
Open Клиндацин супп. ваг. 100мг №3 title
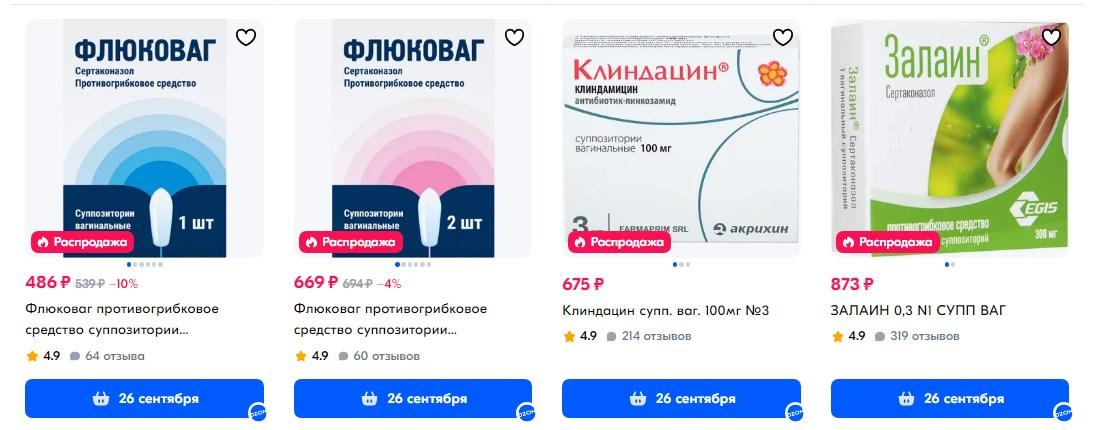point(666,310)
